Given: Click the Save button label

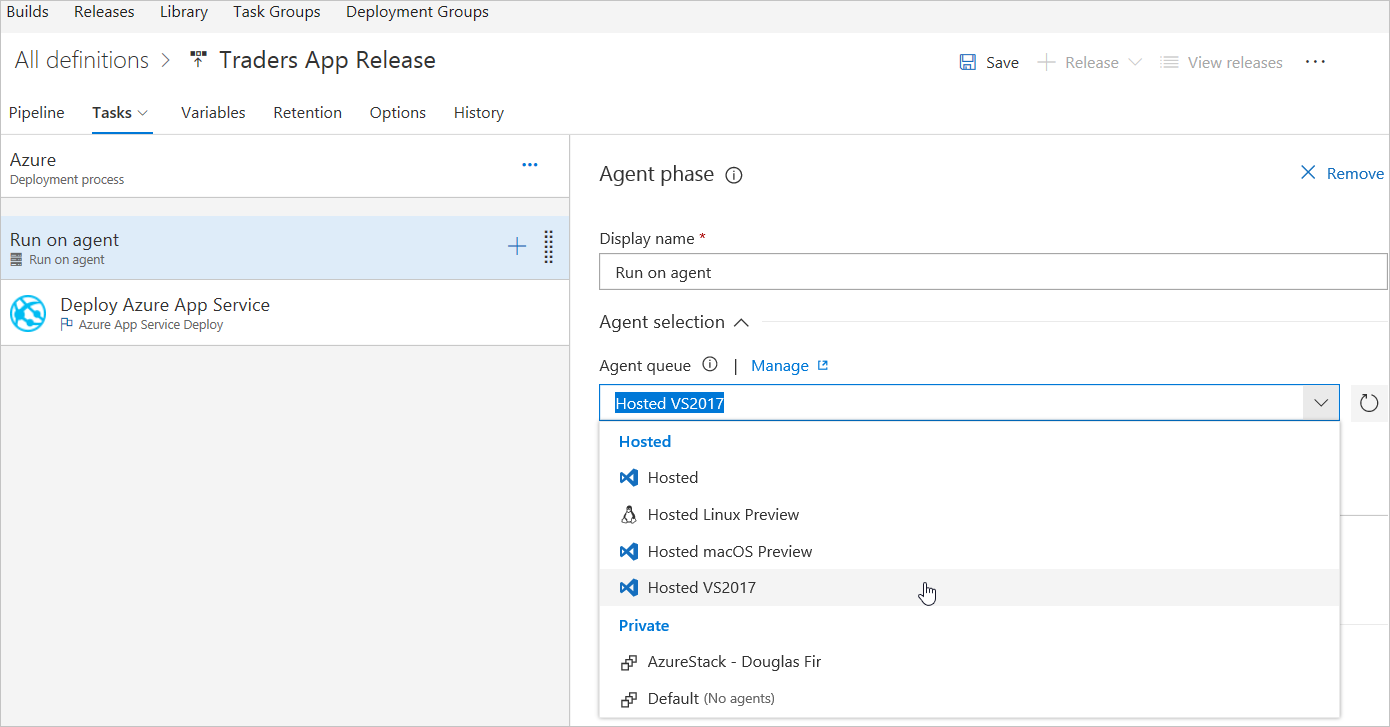Looking at the screenshot, I should [x=1002, y=62].
